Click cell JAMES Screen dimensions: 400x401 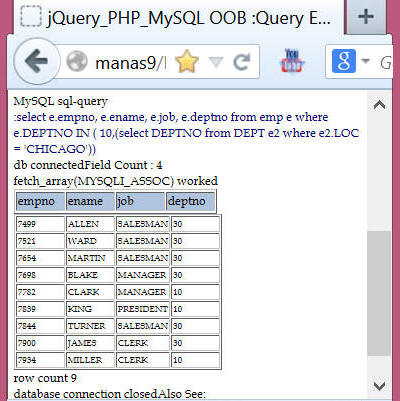[90, 343]
